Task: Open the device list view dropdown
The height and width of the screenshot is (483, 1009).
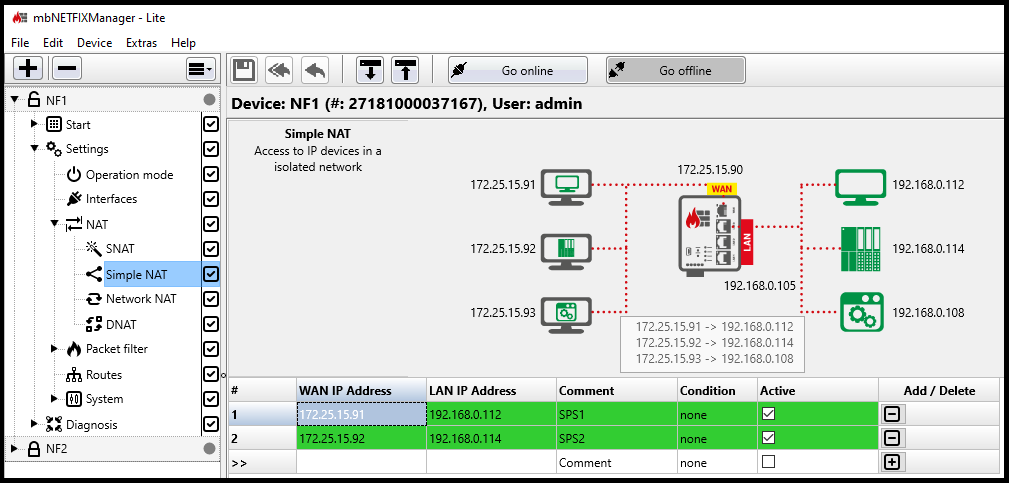Action: click(201, 68)
